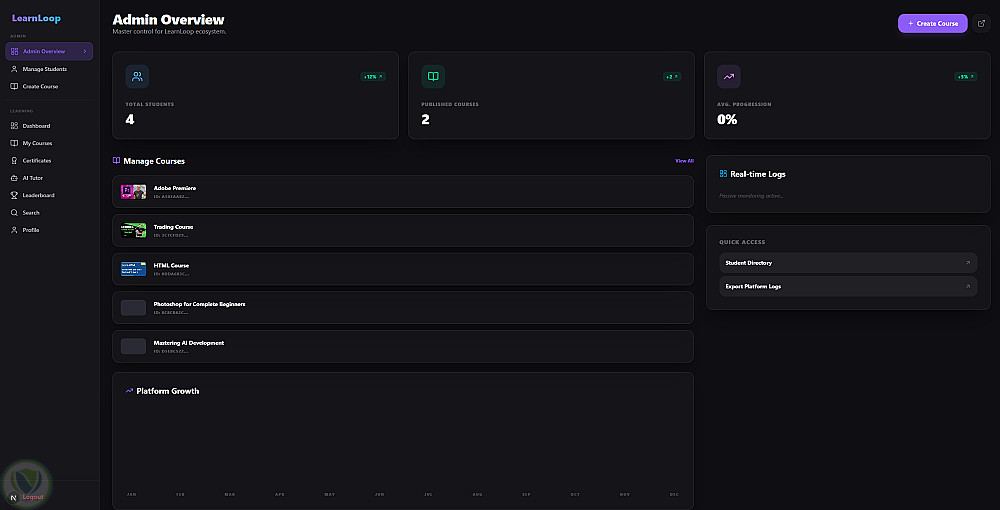Open the Adobe Premiere course thumbnail
The height and width of the screenshot is (510, 1000).
click(133, 192)
